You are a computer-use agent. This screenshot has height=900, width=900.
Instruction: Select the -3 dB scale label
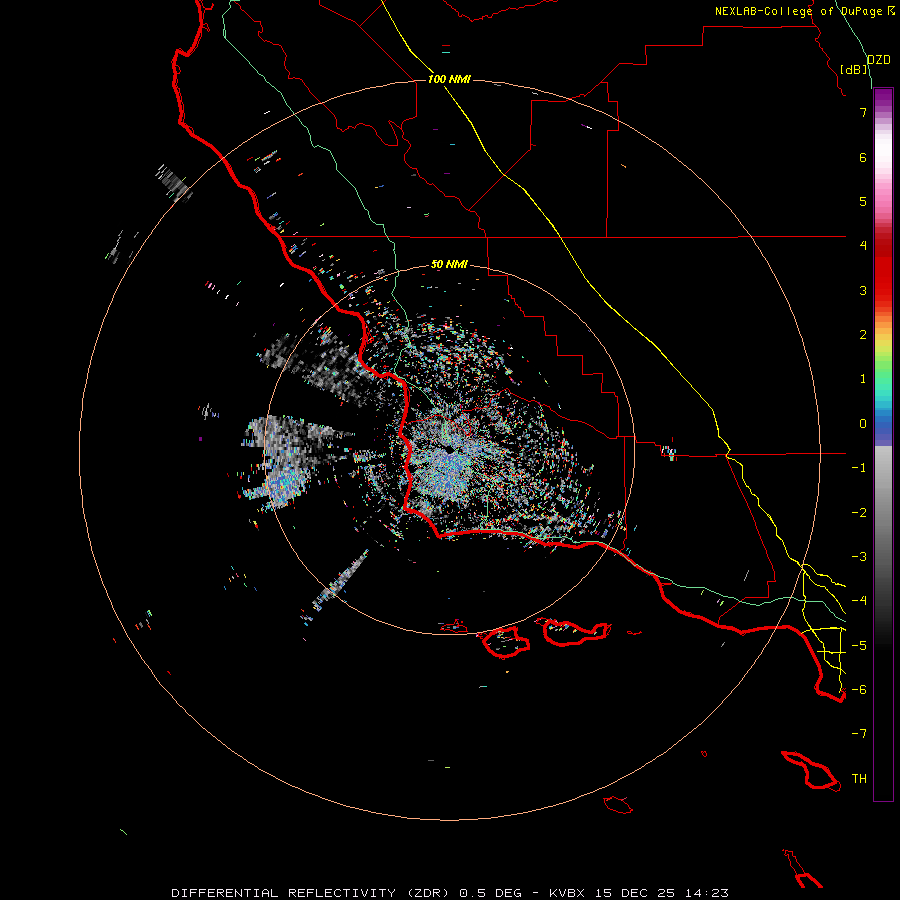click(x=859, y=557)
